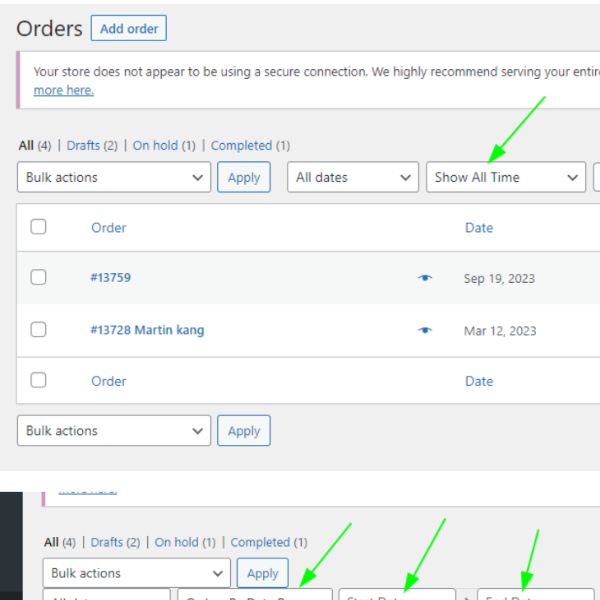Tick the select-all checkbox in the table footer
Screen dimensions: 600x600
coord(38,380)
